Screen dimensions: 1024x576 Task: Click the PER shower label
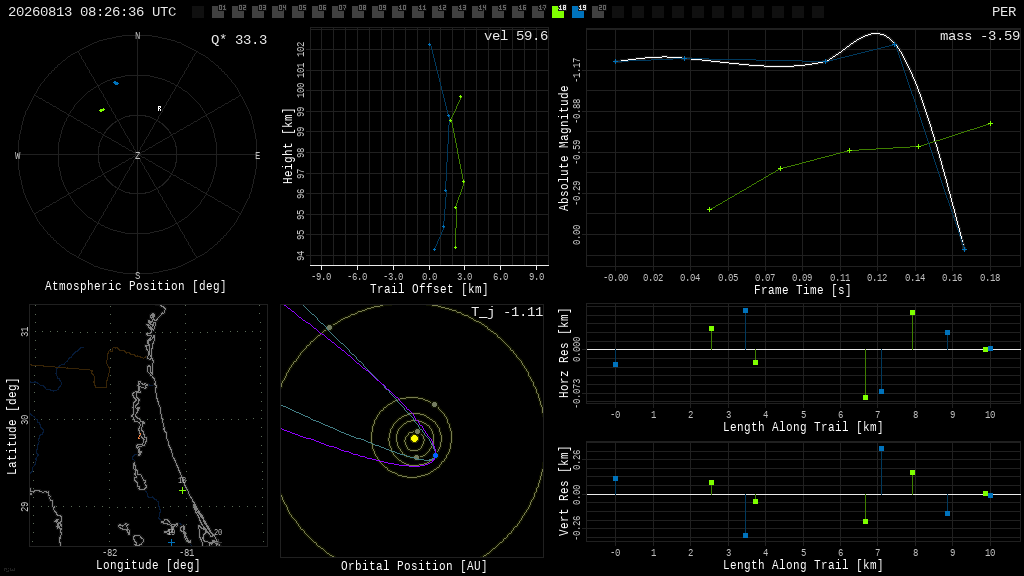[1004, 12]
